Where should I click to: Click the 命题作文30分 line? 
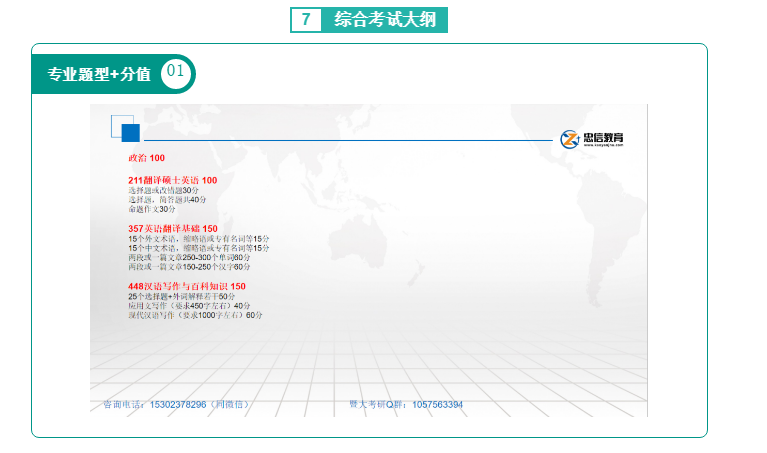click(x=151, y=209)
